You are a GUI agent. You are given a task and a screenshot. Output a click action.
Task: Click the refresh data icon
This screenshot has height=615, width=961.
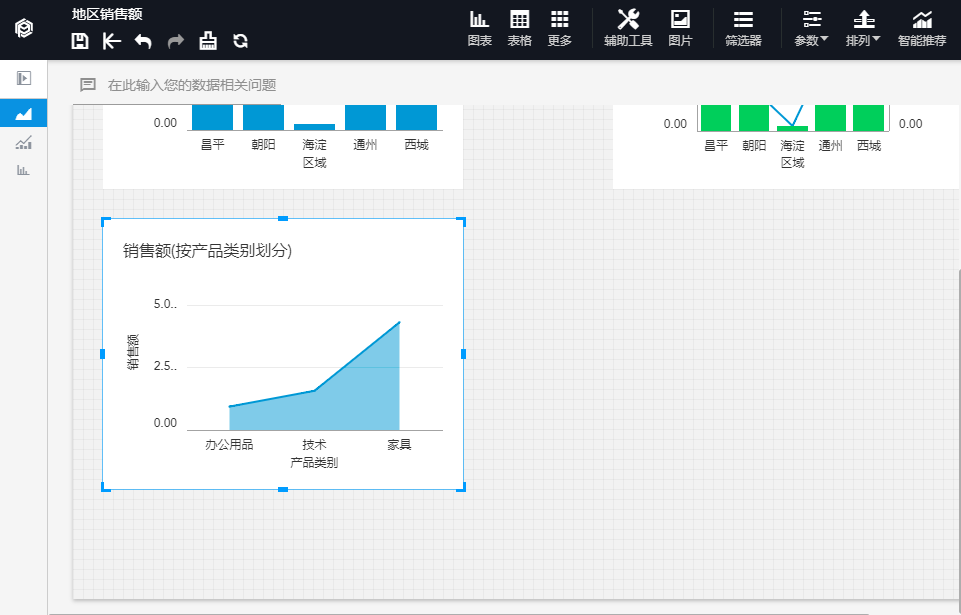pos(240,41)
